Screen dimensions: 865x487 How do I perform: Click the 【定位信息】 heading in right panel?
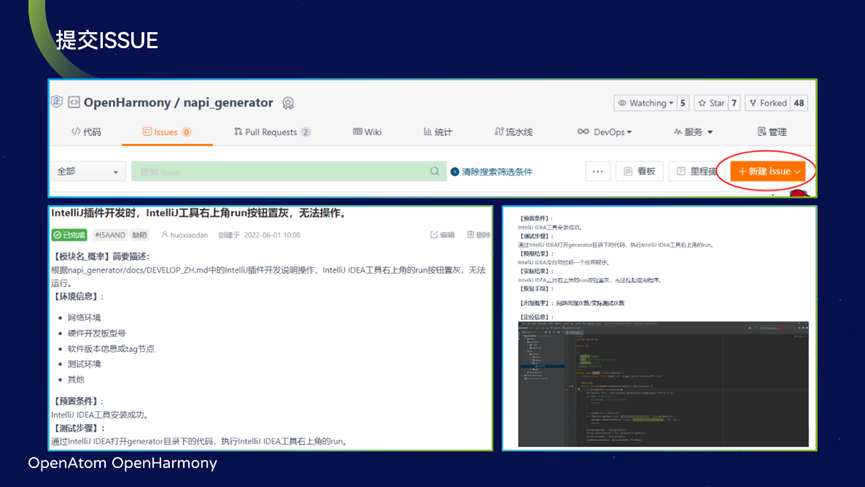[x=536, y=317]
